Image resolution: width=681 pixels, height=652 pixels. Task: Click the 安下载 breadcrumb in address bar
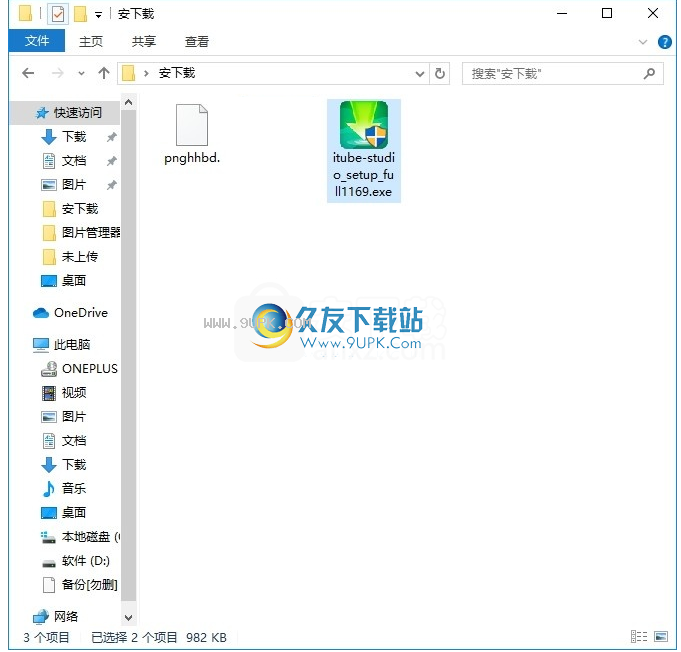(177, 73)
